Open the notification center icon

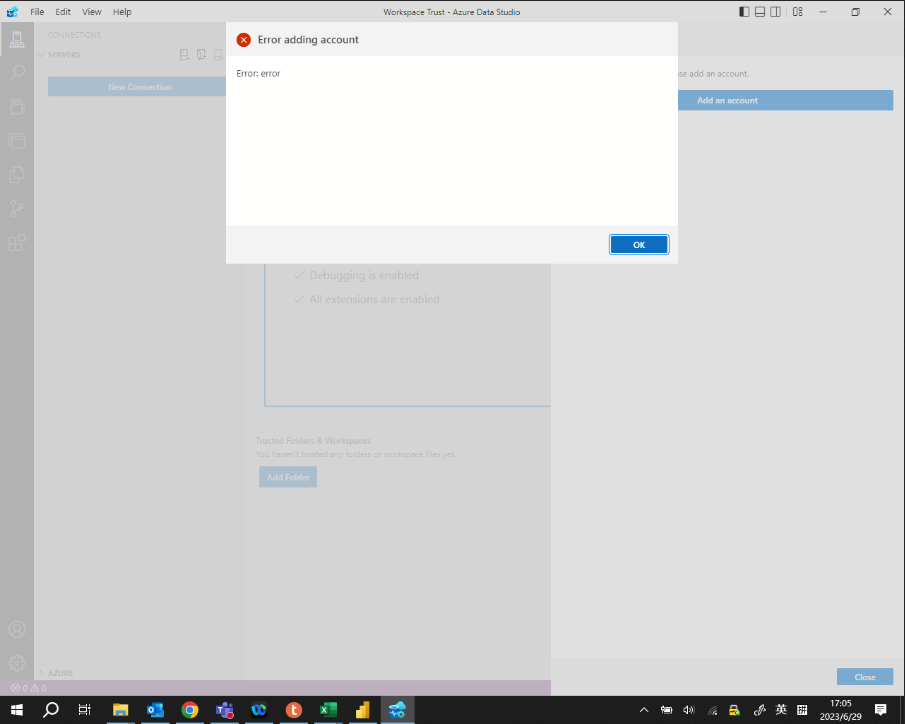(x=881, y=710)
